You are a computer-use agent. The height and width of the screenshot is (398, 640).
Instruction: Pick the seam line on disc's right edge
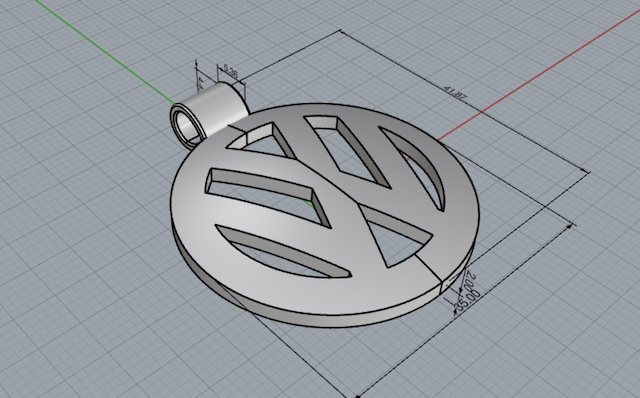tap(429, 267)
